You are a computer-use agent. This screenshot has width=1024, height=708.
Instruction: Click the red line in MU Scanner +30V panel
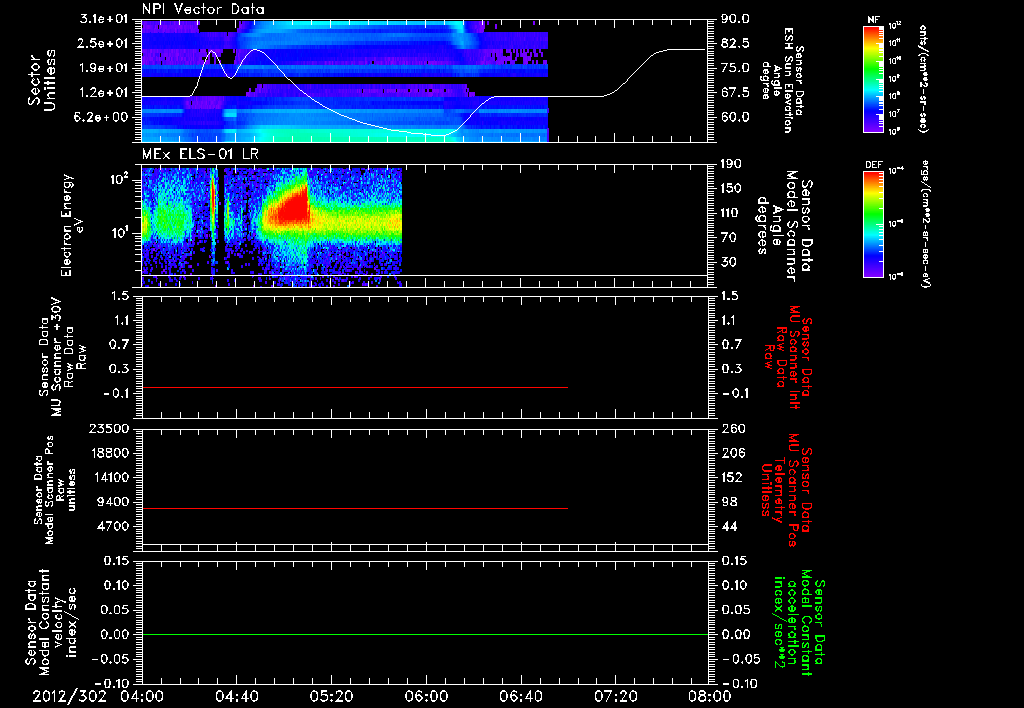[355, 387]
